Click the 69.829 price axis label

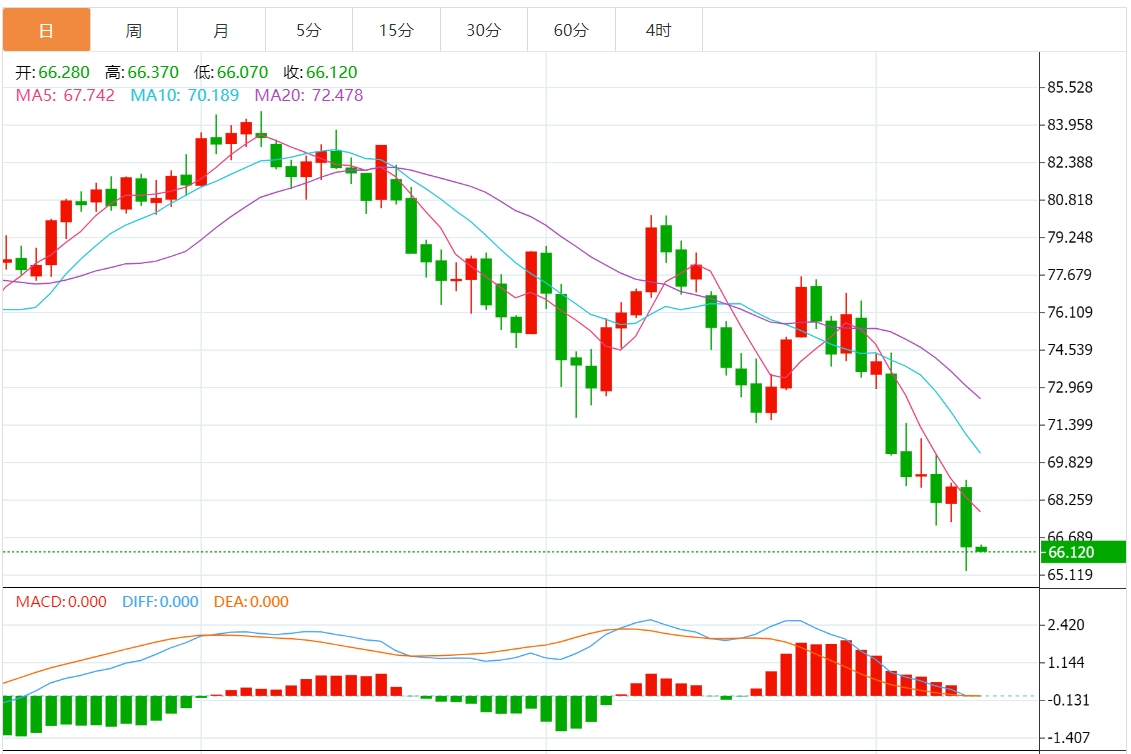click(x=1070, y=463)
